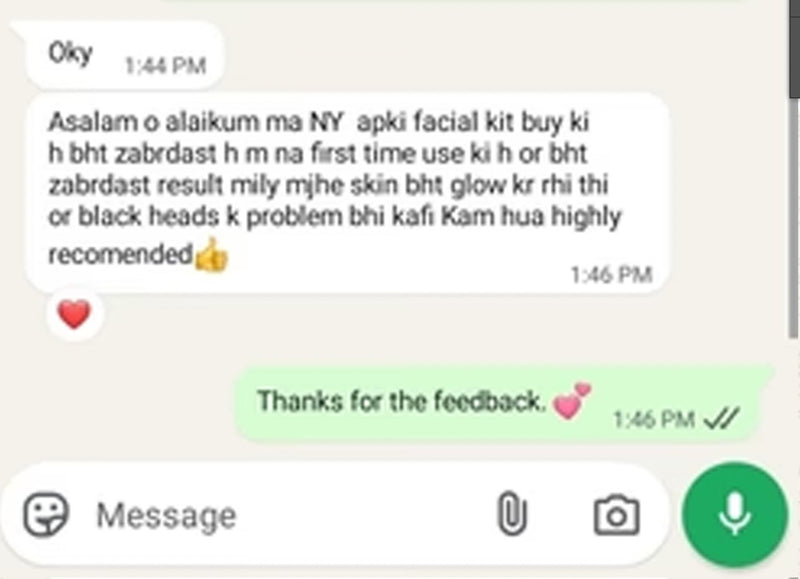Open the emoji sticker picker
This screenshot has height=579, width=800.
[45, 514]
